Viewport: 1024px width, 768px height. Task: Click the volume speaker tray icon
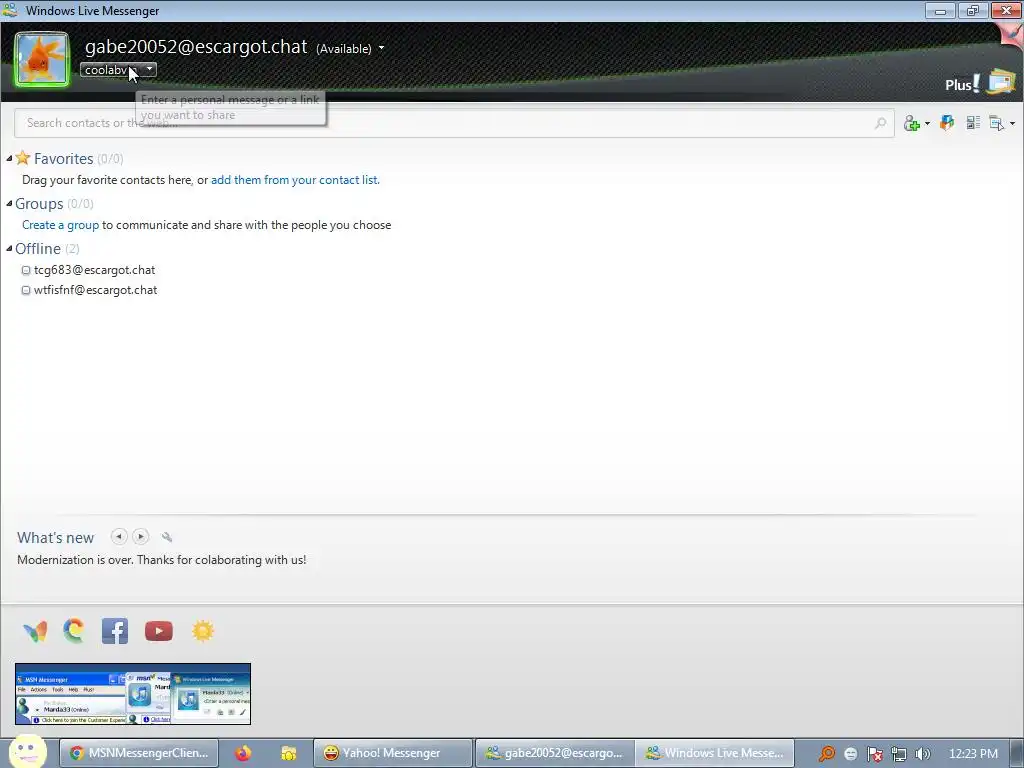click(923, 754)
